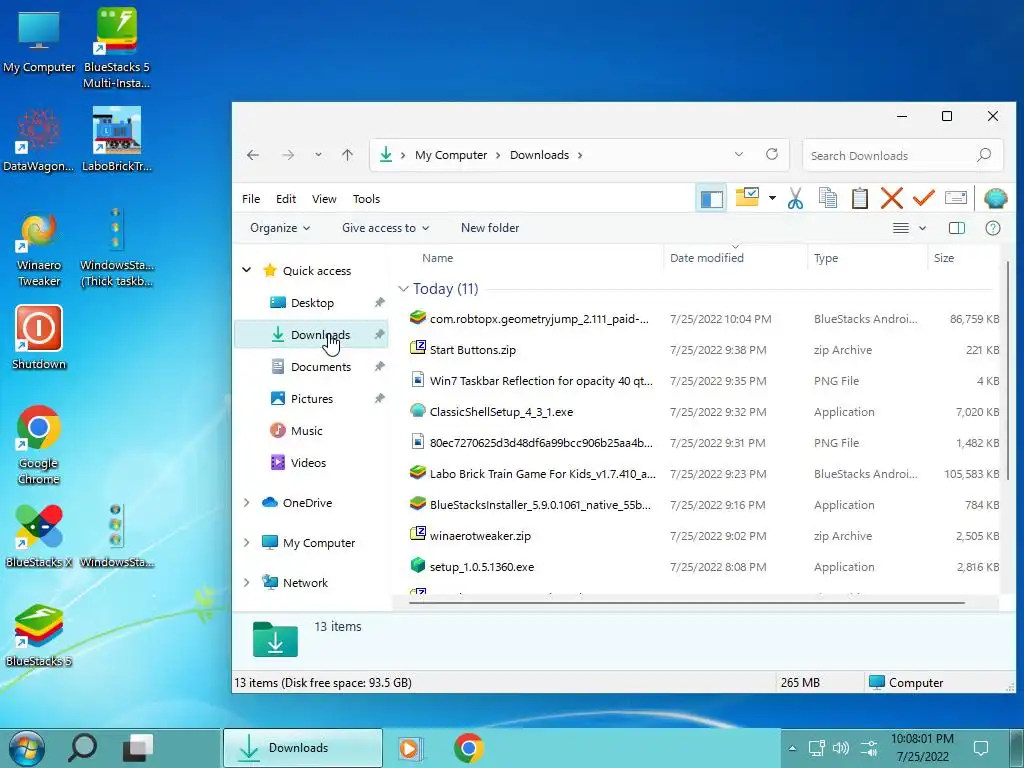Click the Copy toolbar icon

pos(827,198)
